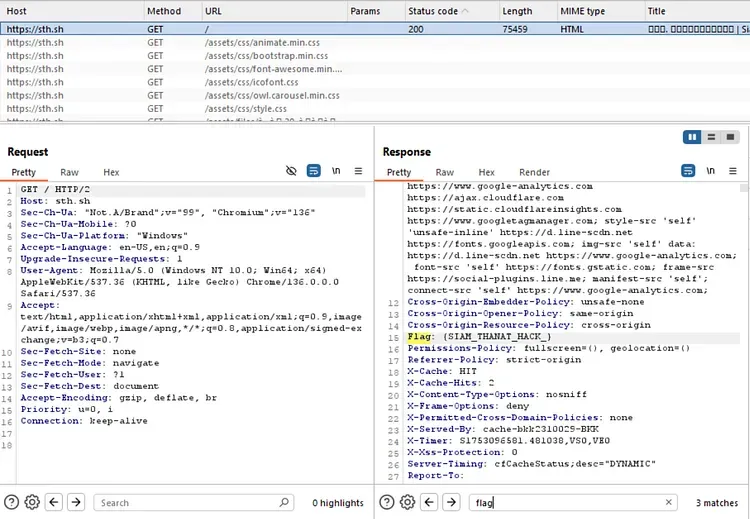
Task: Click '3 matches' search result count
Action: click(717, 503)
